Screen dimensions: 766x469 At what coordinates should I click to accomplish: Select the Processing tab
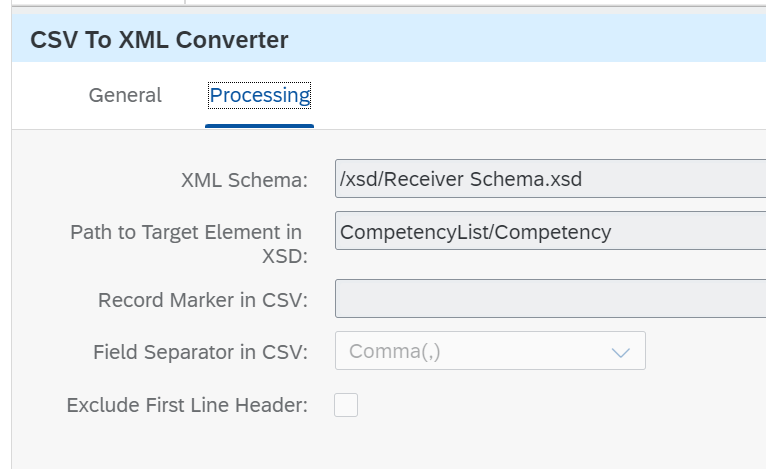259,96
